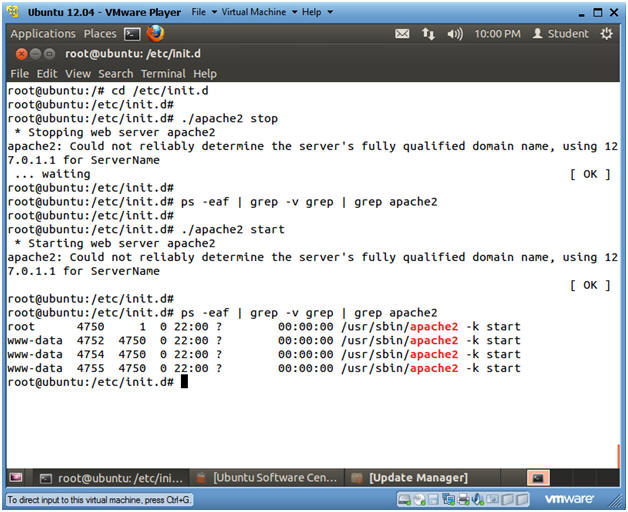Minimize the terminal window

(36, 54)
